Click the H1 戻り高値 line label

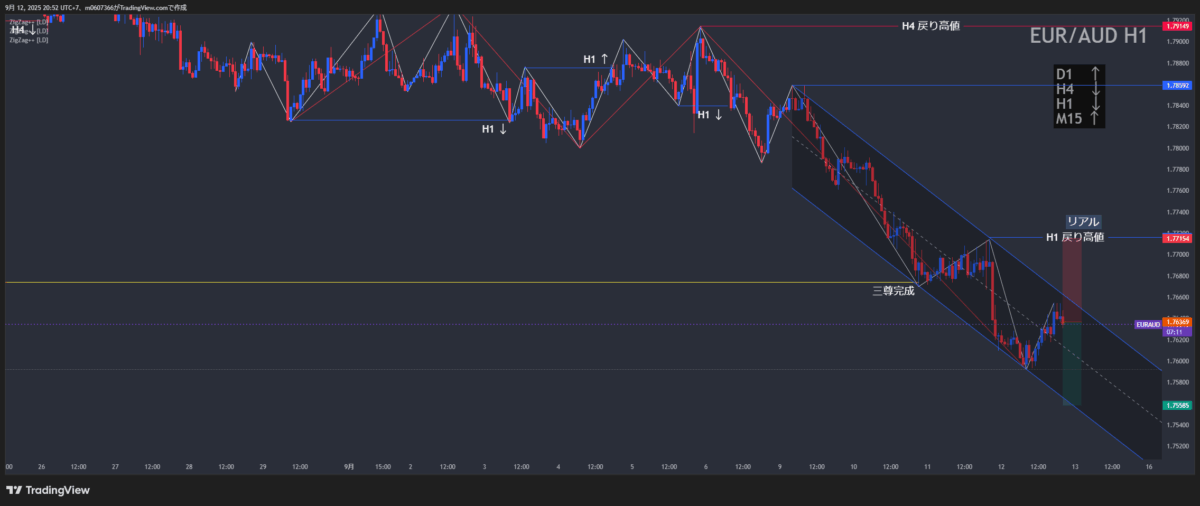point(1074,237)
